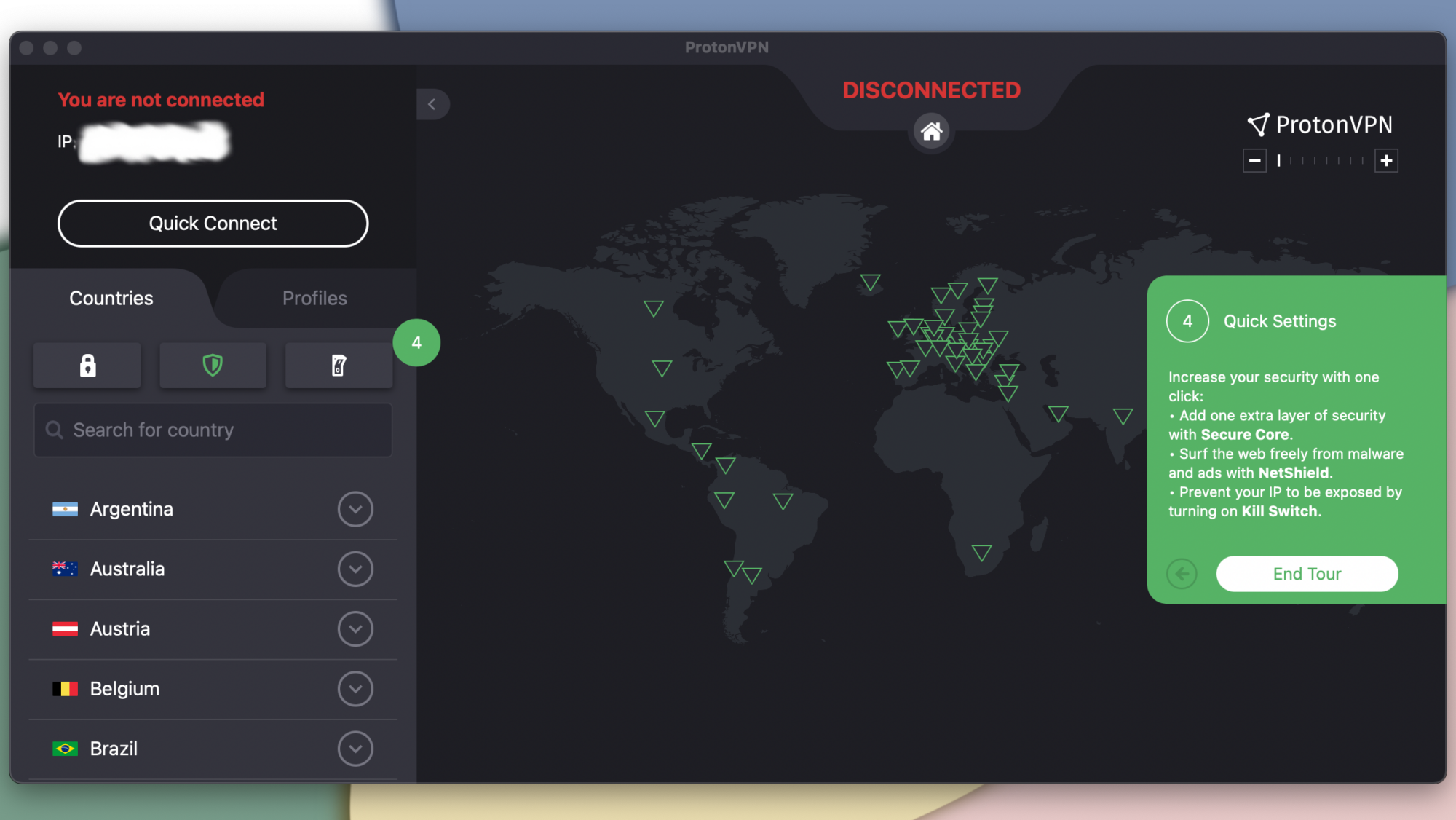
Task: Select the South Africa server marker
Action: coord(981,553)
